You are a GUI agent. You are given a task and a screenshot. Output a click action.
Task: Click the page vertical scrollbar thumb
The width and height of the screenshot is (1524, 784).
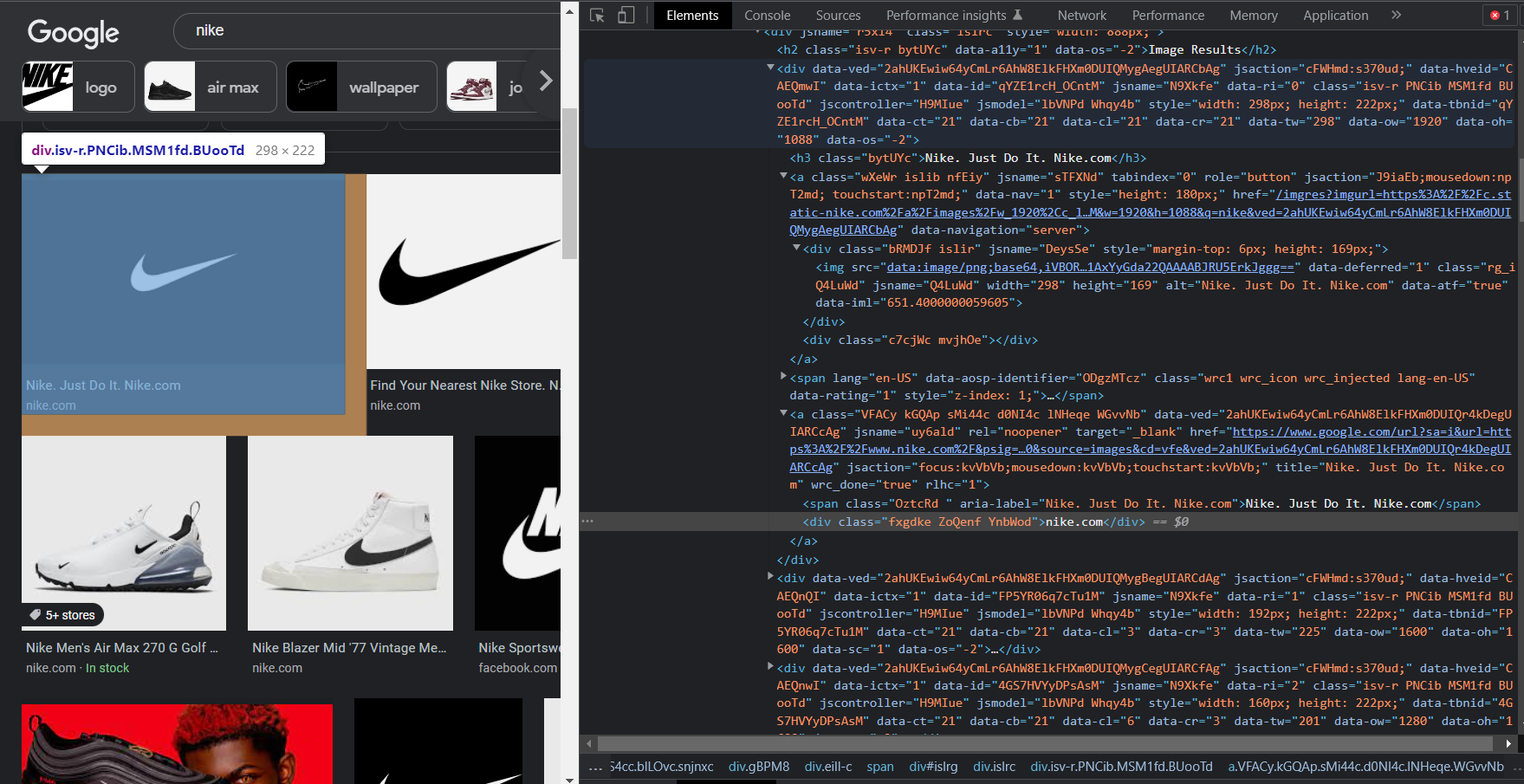(569, 183)
